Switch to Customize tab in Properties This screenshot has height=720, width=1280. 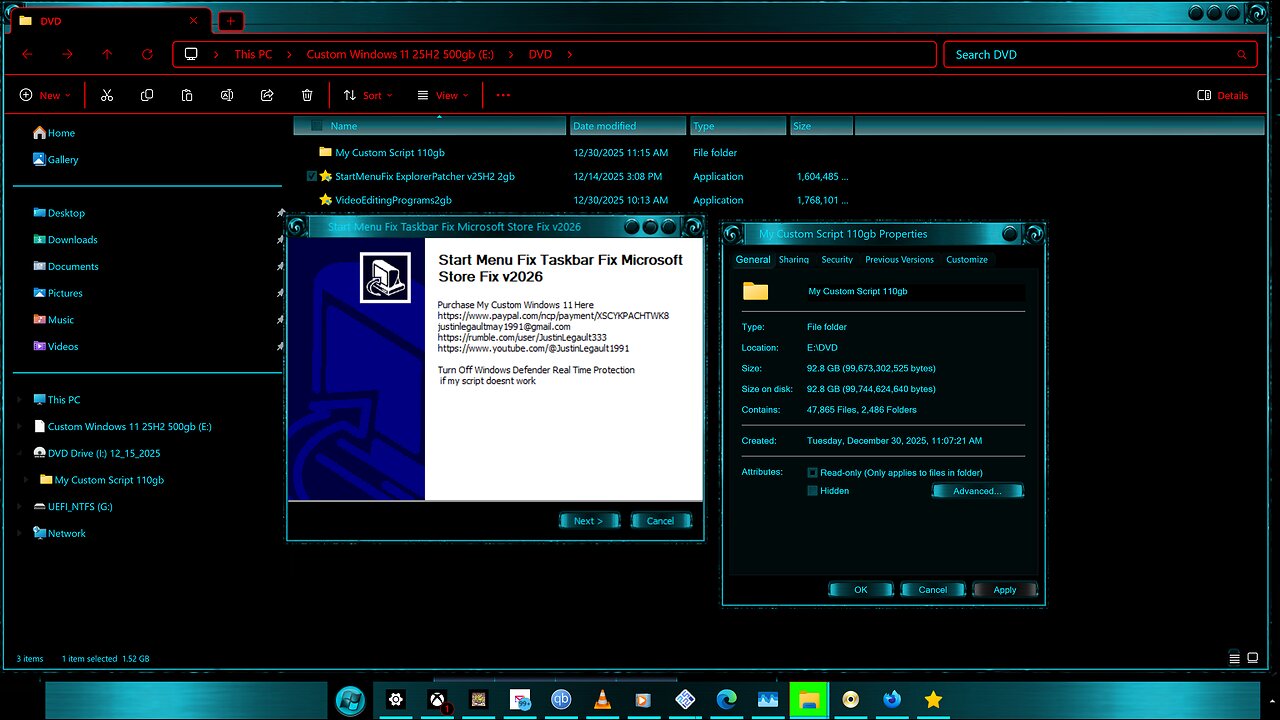[x=967, y=260]
